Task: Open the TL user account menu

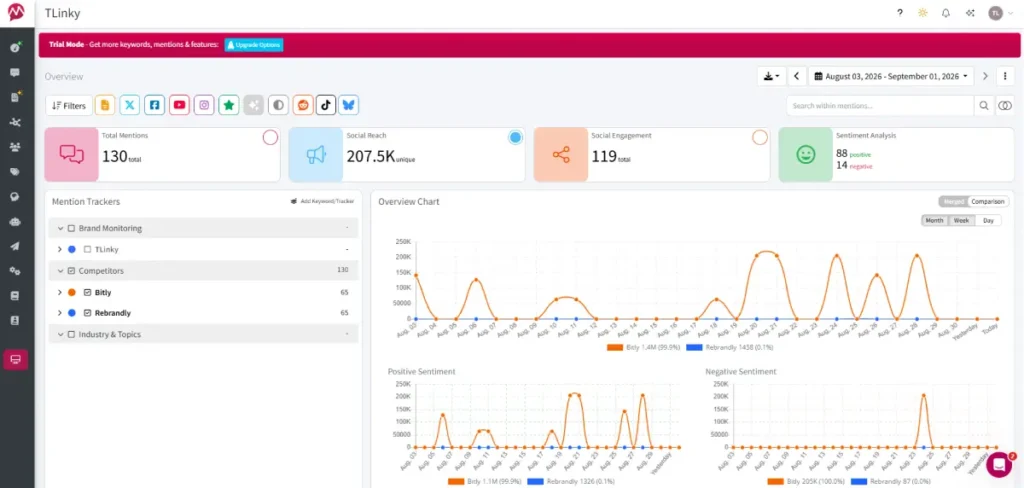Action: pos(1001,13)
